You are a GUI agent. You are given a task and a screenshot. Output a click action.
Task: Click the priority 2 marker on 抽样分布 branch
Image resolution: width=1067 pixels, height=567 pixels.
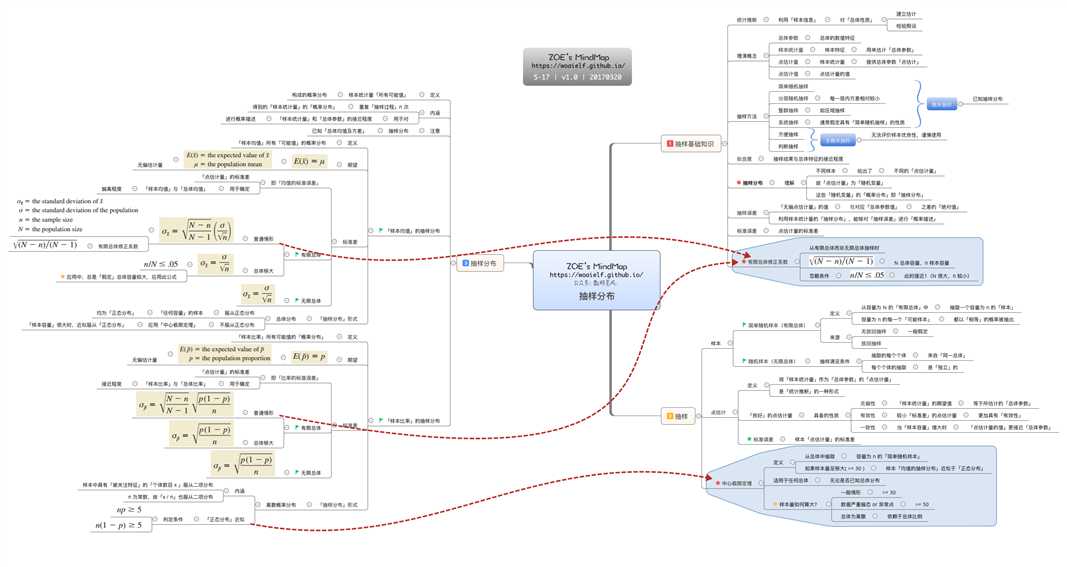click(466, 263)
